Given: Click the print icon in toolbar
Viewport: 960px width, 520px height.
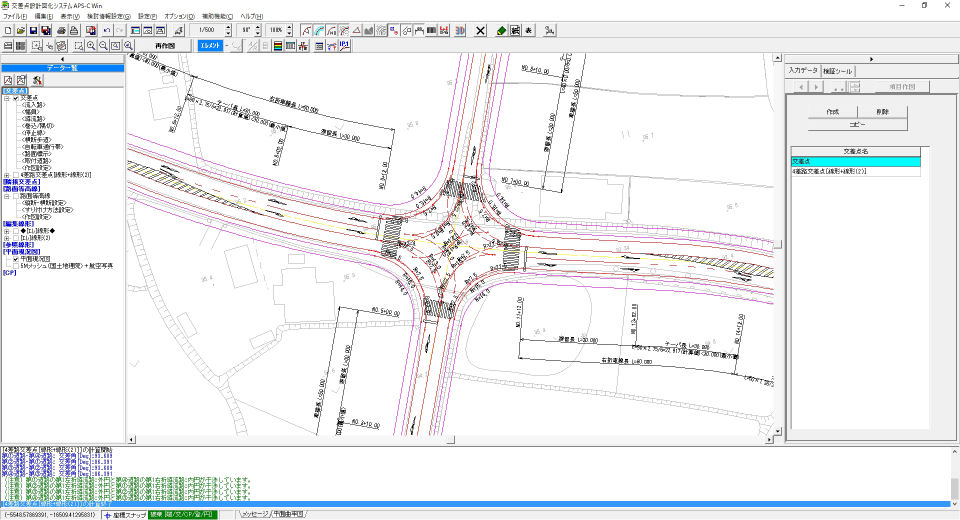Looking at the screenshot, I should [61, 30].
